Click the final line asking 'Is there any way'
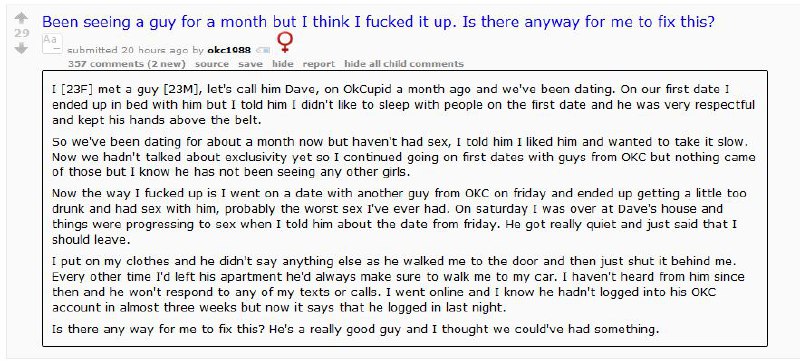Screen dimensions: 800x364 click(x=356, y=329)
